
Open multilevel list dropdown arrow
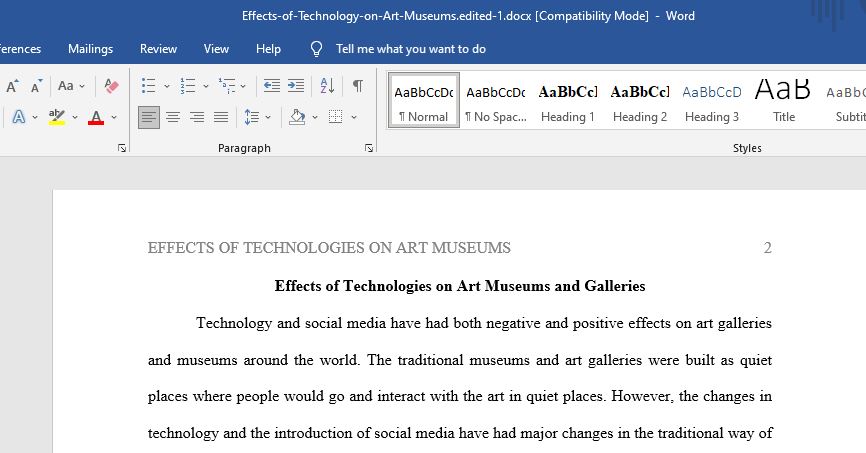click(x=242, y=86)
